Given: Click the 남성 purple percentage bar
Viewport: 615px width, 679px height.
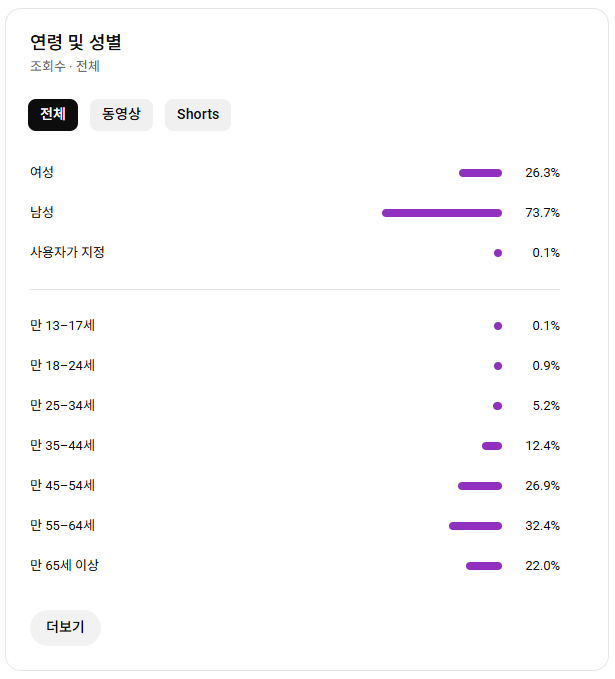Looking at the screenshot, I should 442,213.
